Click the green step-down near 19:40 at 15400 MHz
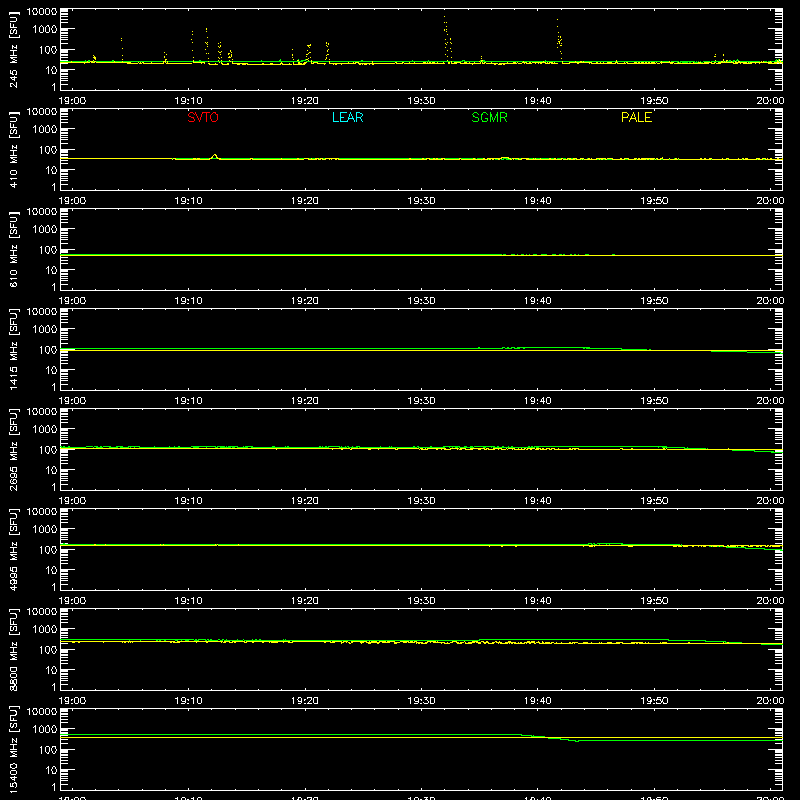Screen dimensions: 800x800 coord(550,737)
